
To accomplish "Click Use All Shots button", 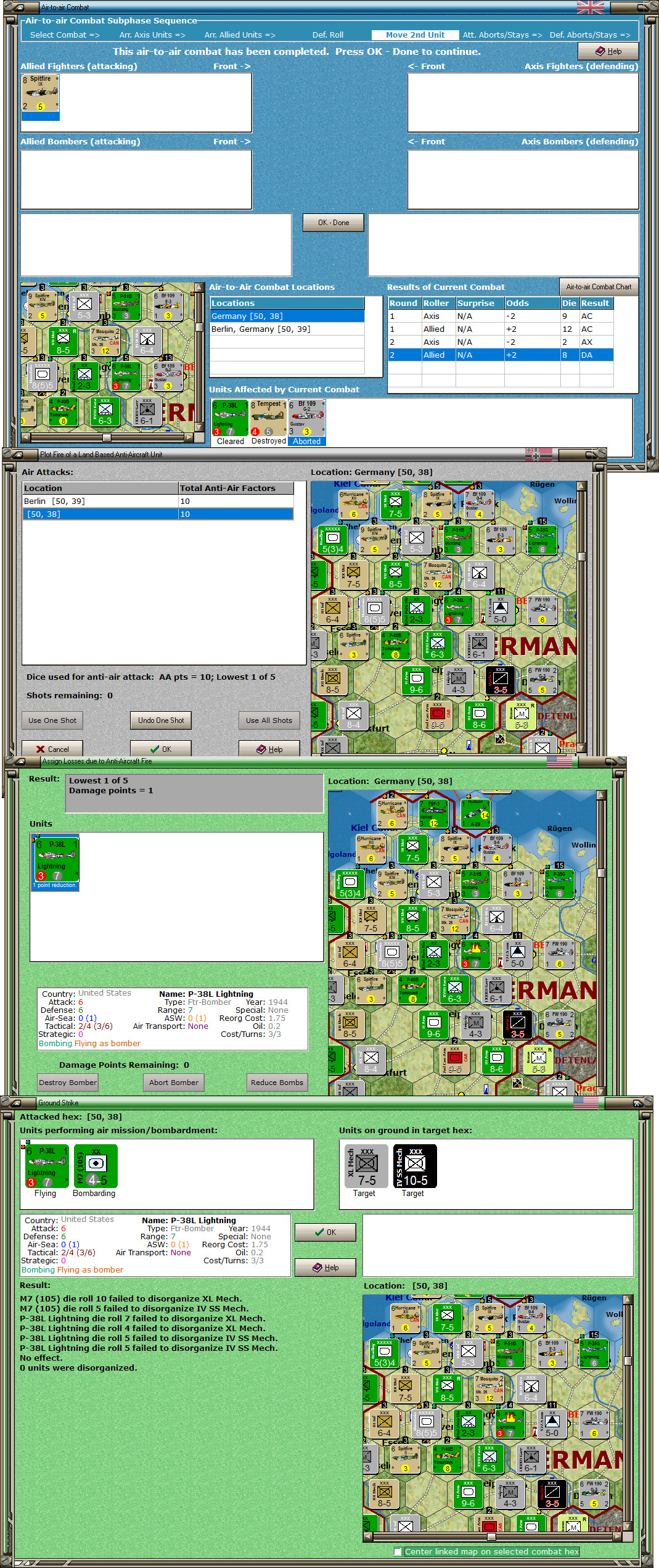I will pos(269,720).
